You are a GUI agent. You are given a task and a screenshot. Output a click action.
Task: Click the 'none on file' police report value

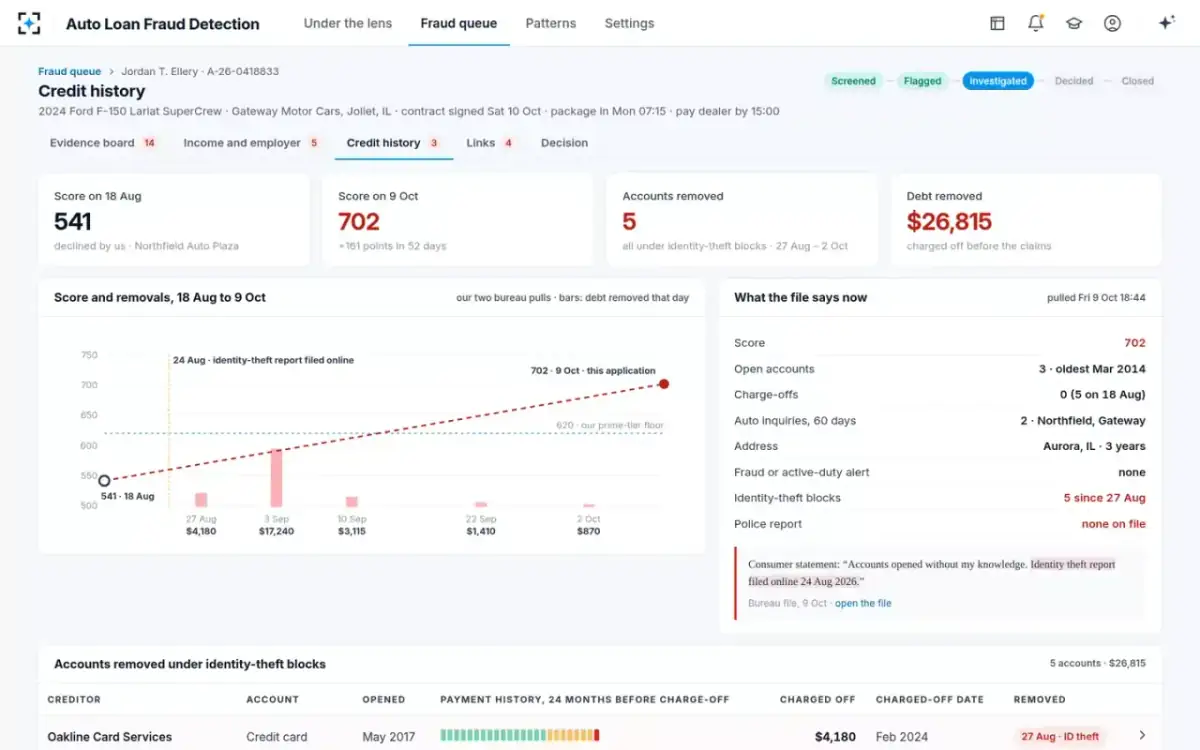[1114, 524]
